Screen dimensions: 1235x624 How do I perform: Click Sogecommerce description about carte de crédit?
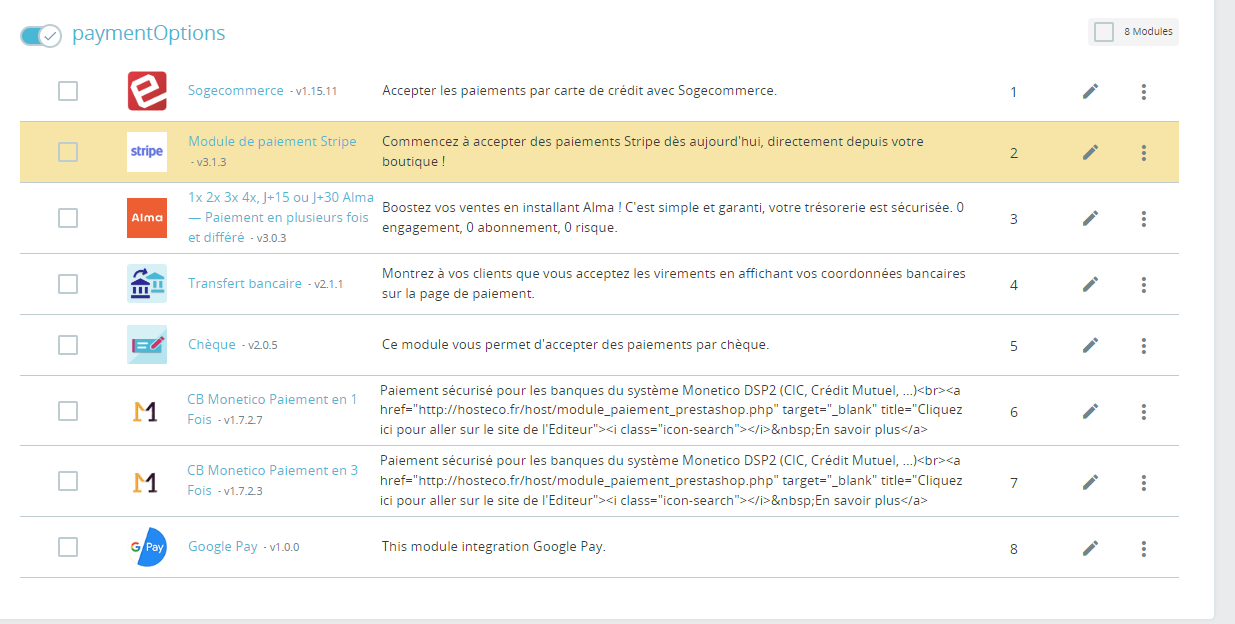click(x=579, y=90)
